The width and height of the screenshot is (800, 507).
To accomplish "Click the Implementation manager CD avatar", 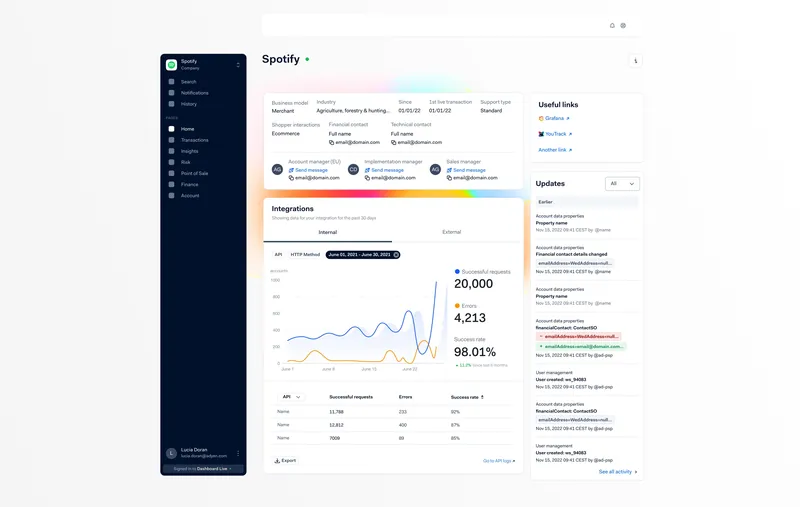I will (x=353, y=169).
